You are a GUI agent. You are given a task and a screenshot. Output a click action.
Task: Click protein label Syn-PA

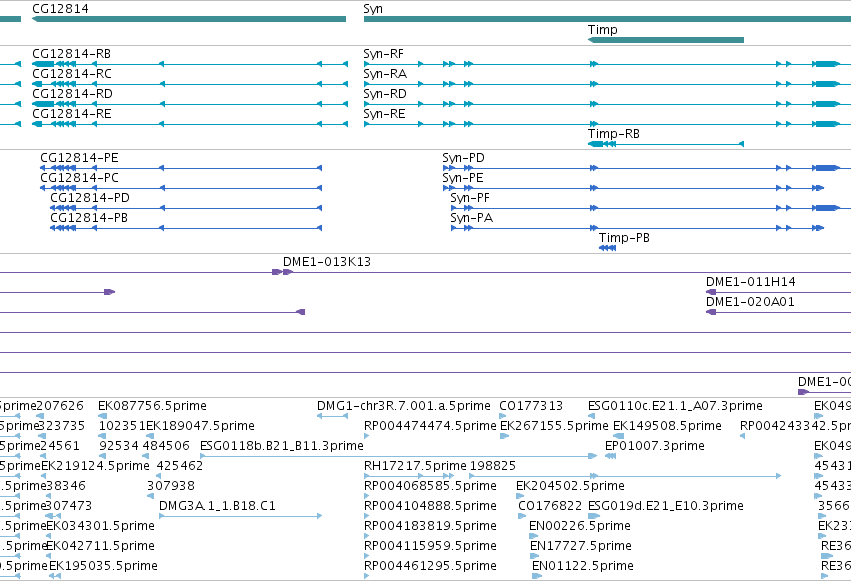[x=472, y=218]
